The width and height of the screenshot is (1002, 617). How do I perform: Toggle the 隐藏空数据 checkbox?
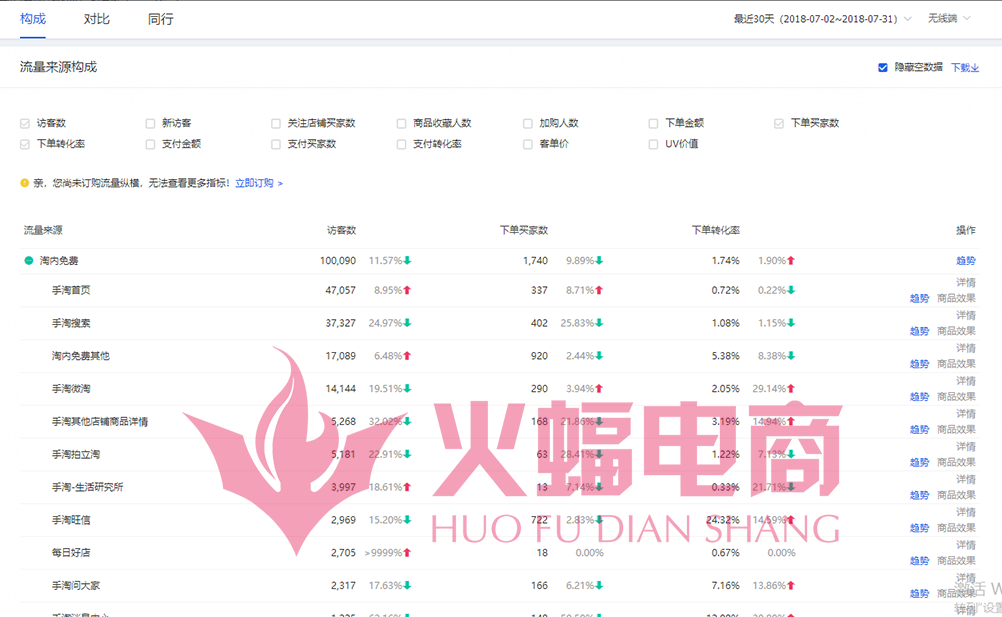[883, 67]
